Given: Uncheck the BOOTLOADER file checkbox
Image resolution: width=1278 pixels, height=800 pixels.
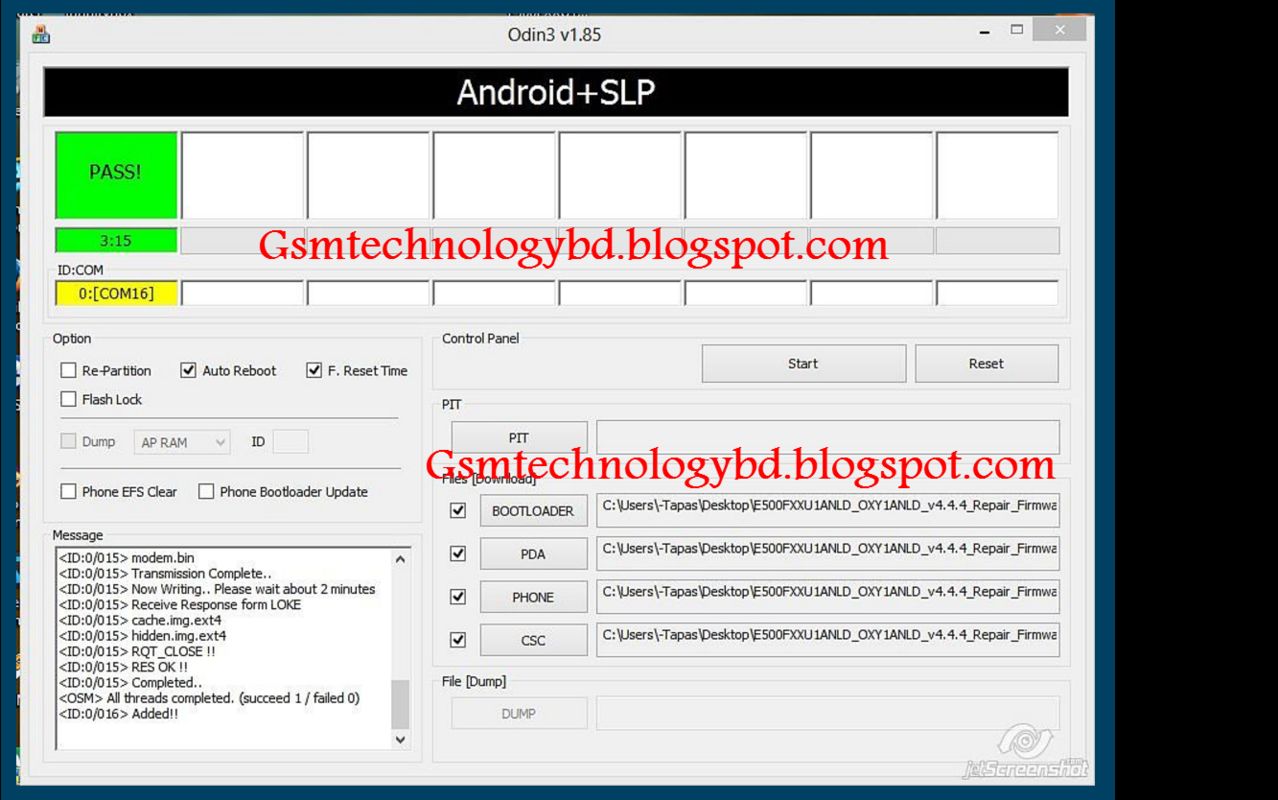Looking at the screenshot, I should click(458, 511).
